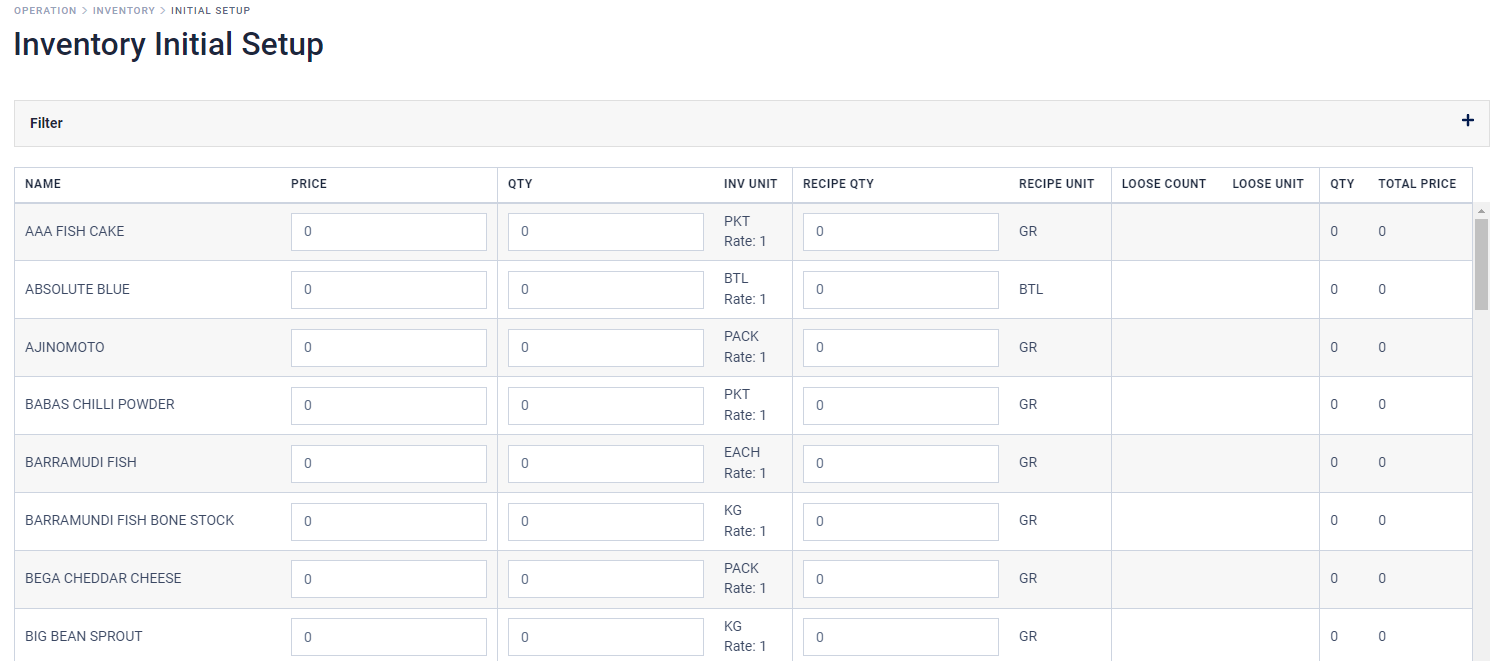
Task: Click the PRICE column header
Action: [308, 184]
